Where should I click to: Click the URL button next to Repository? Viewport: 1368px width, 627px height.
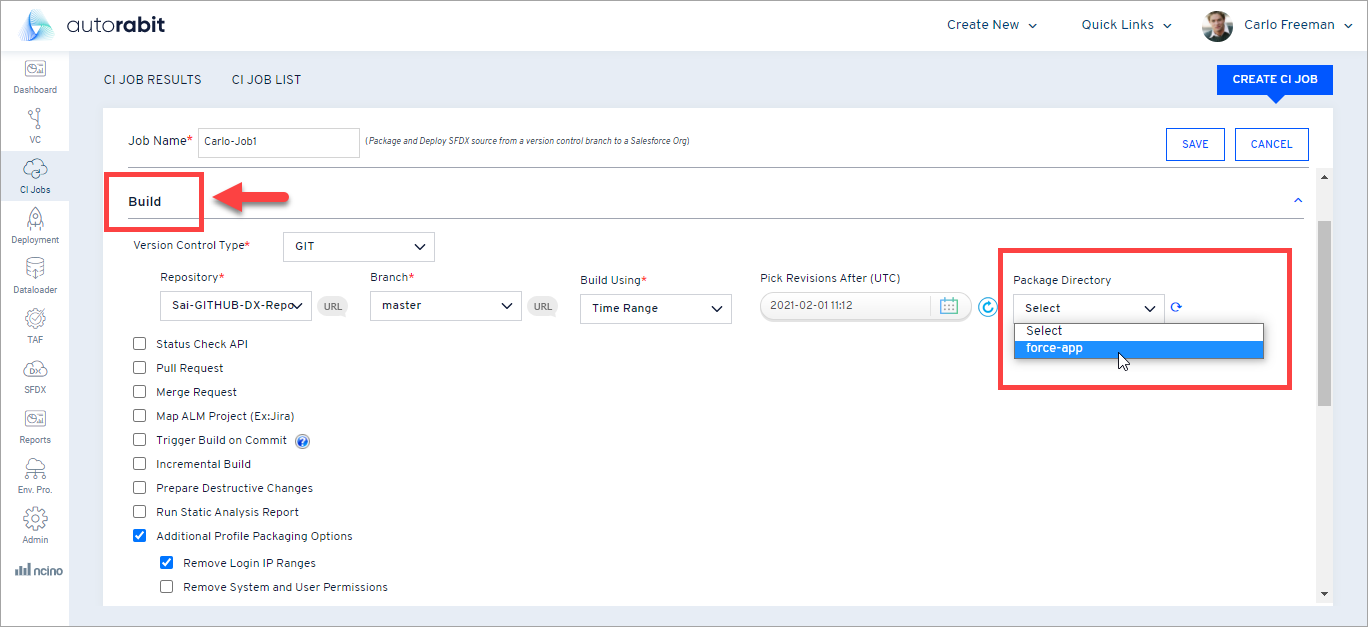[x=332, y=306]
